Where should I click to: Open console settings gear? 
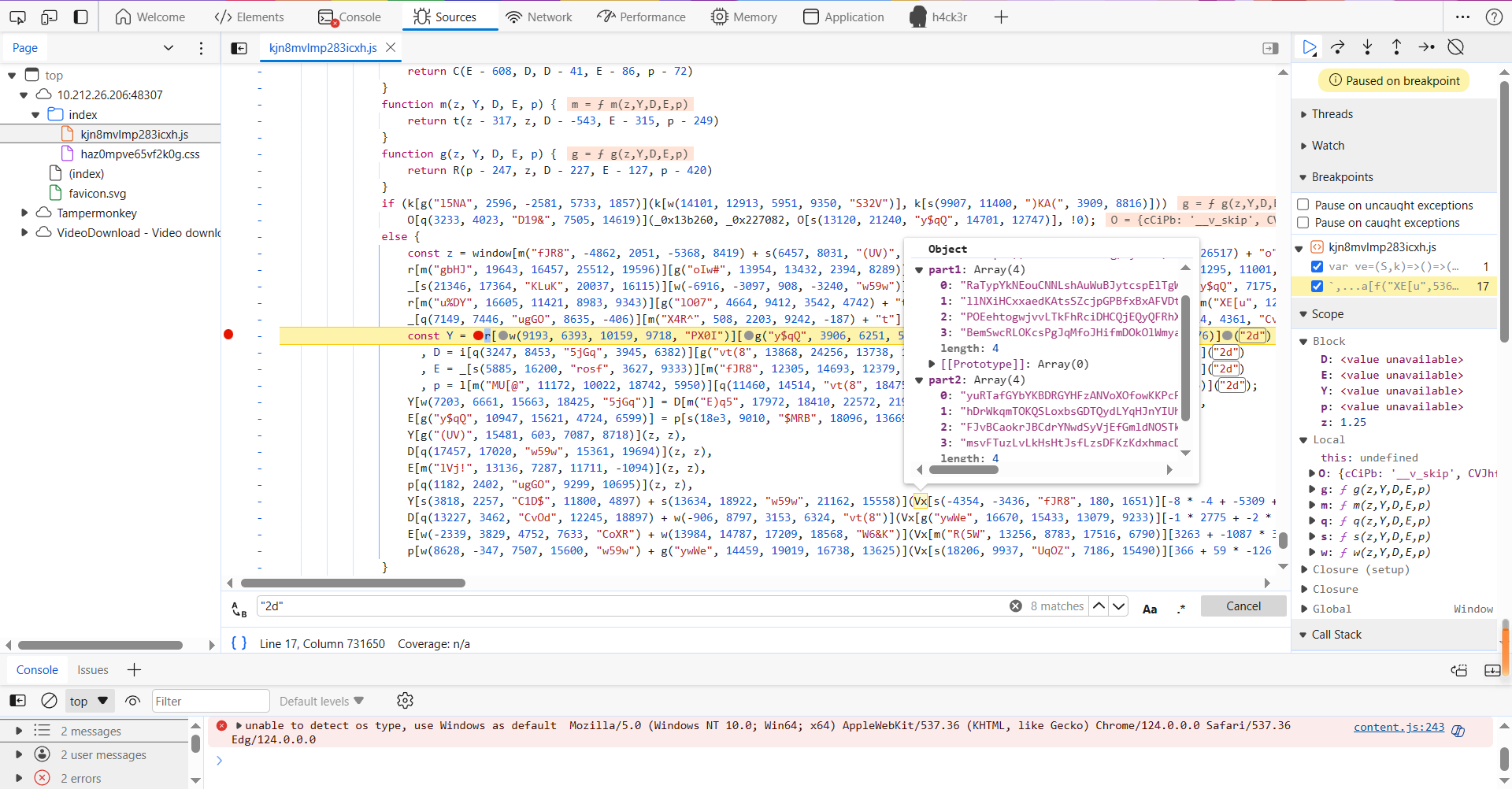click(405, 700)
